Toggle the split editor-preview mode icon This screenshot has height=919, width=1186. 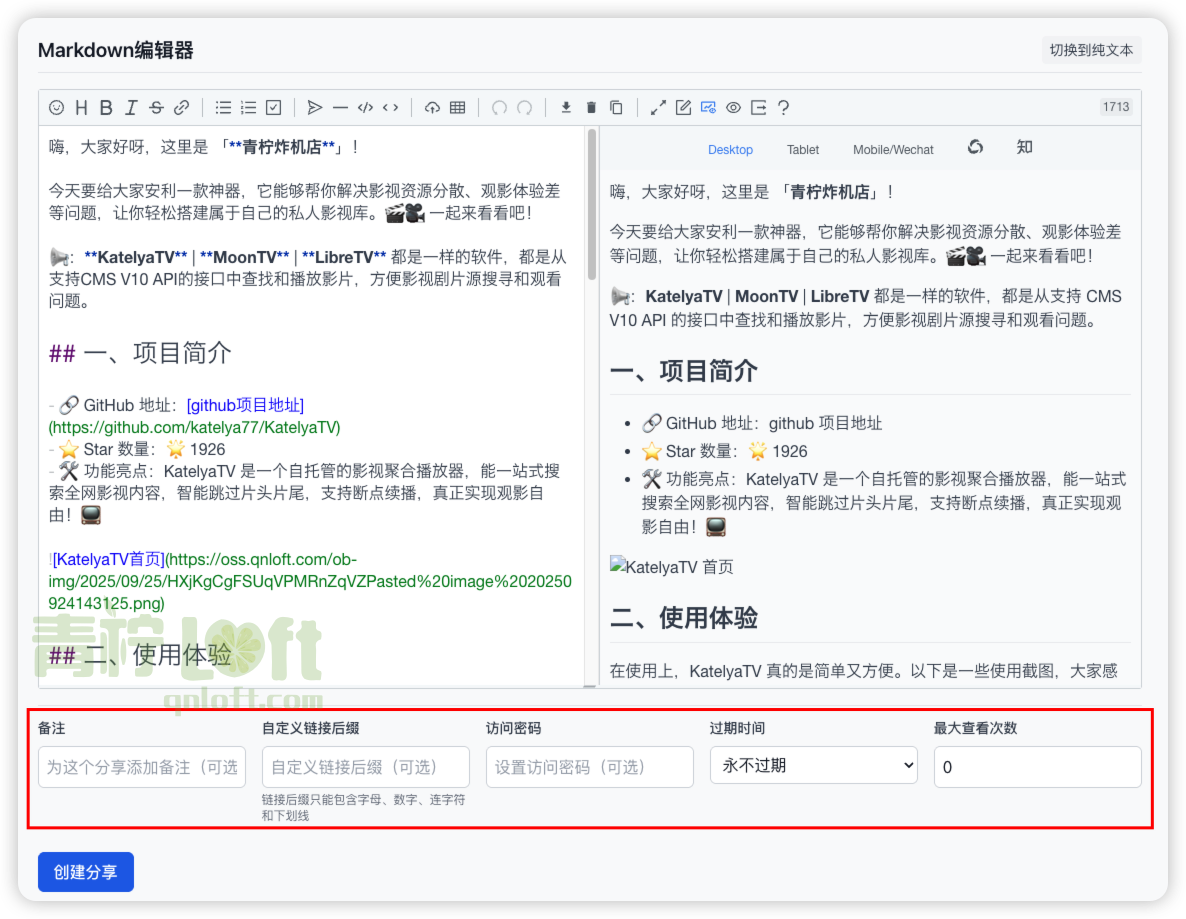708,107
